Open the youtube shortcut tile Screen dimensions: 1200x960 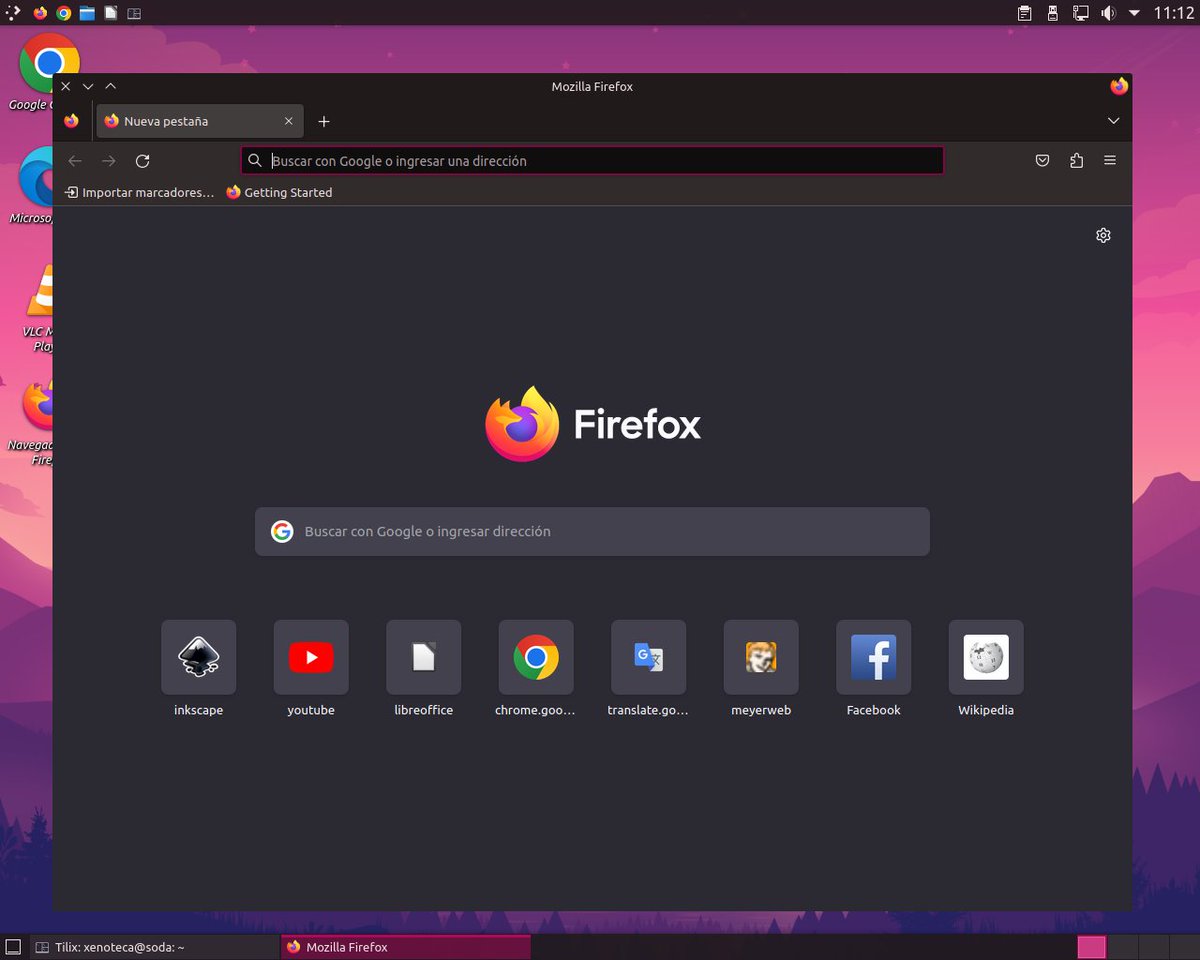pyautogui.click(x=311, y=657)
